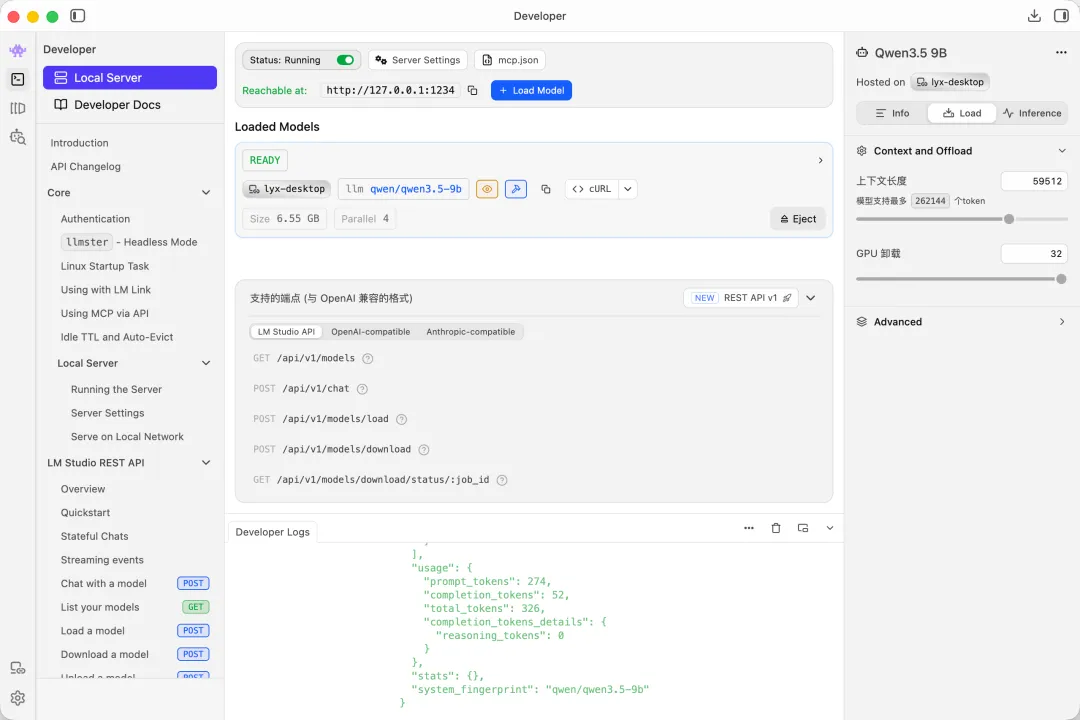Adjust the context length slider handle
Image resolution: width=1080 pixels, height=720 pixels.
pos(1008,219)
